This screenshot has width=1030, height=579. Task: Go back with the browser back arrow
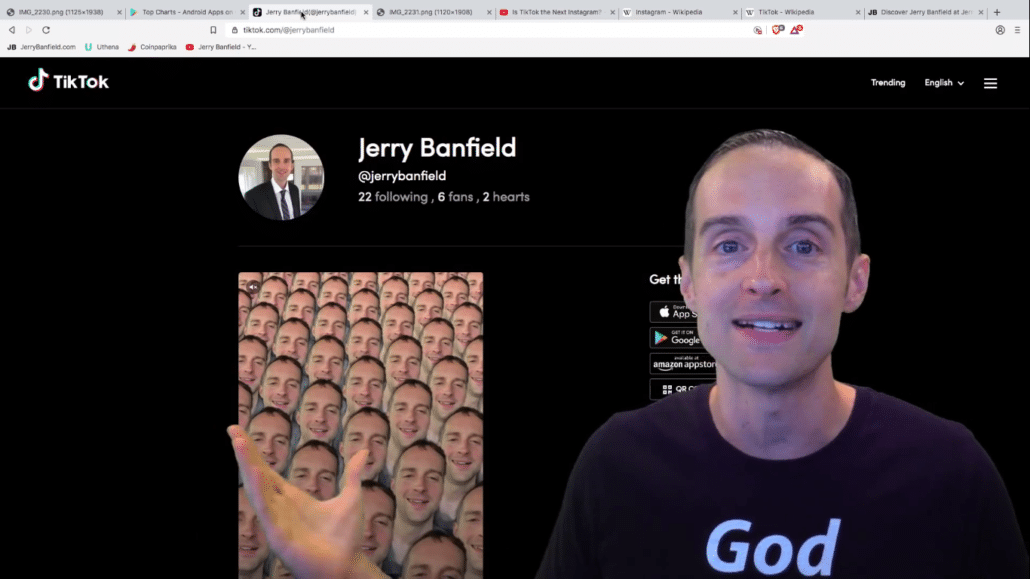point(12,30)
